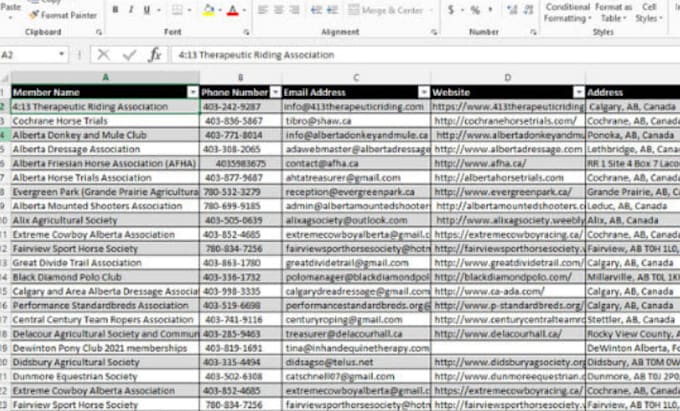680x411 pixels.
Task: Select 'Alix Agricultural Society' cell
Action: point(105,220)
